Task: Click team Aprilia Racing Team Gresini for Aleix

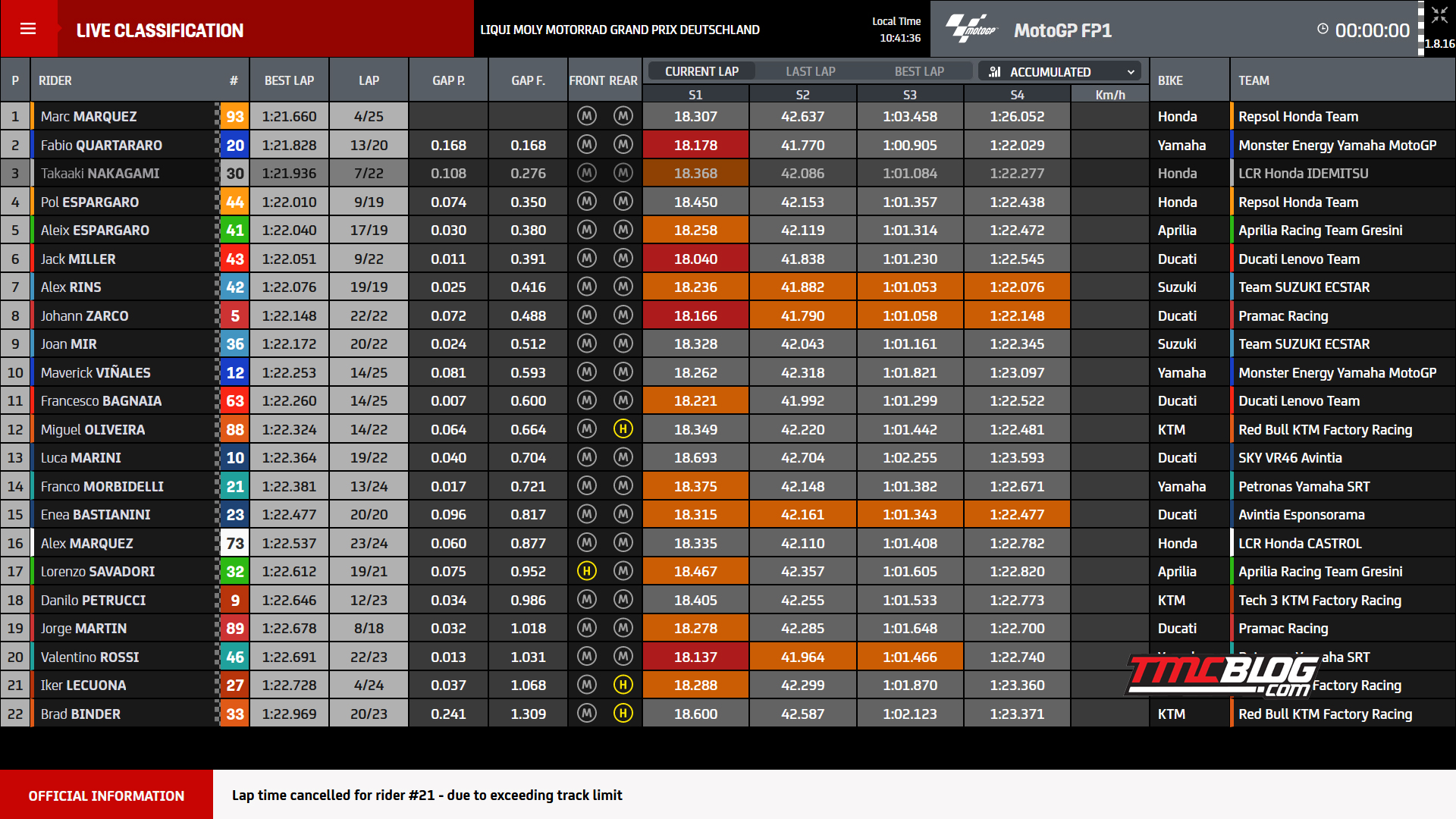Action: tap(1320, 230)
